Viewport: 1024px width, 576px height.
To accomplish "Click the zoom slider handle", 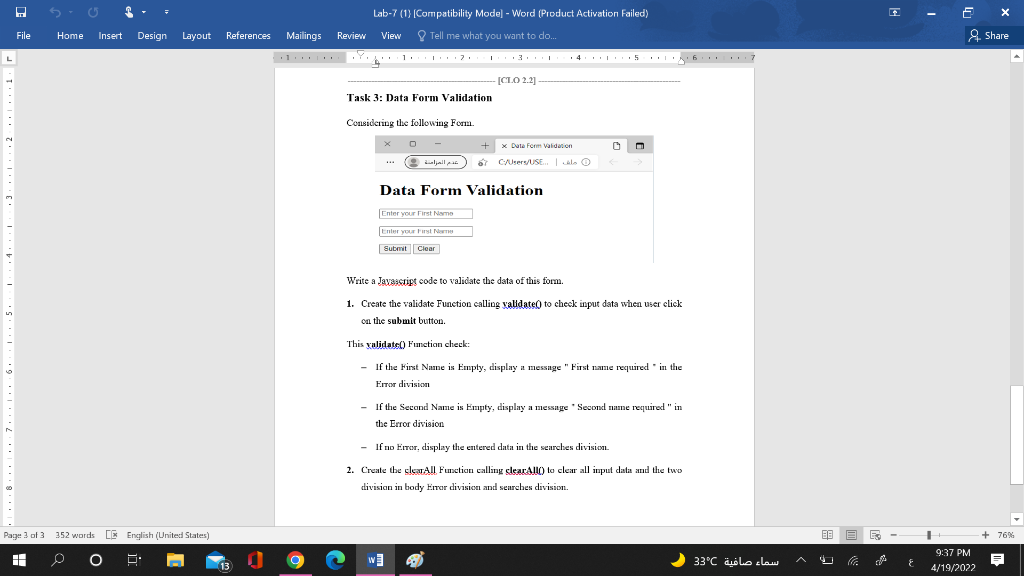I will (x=929, y=535).
